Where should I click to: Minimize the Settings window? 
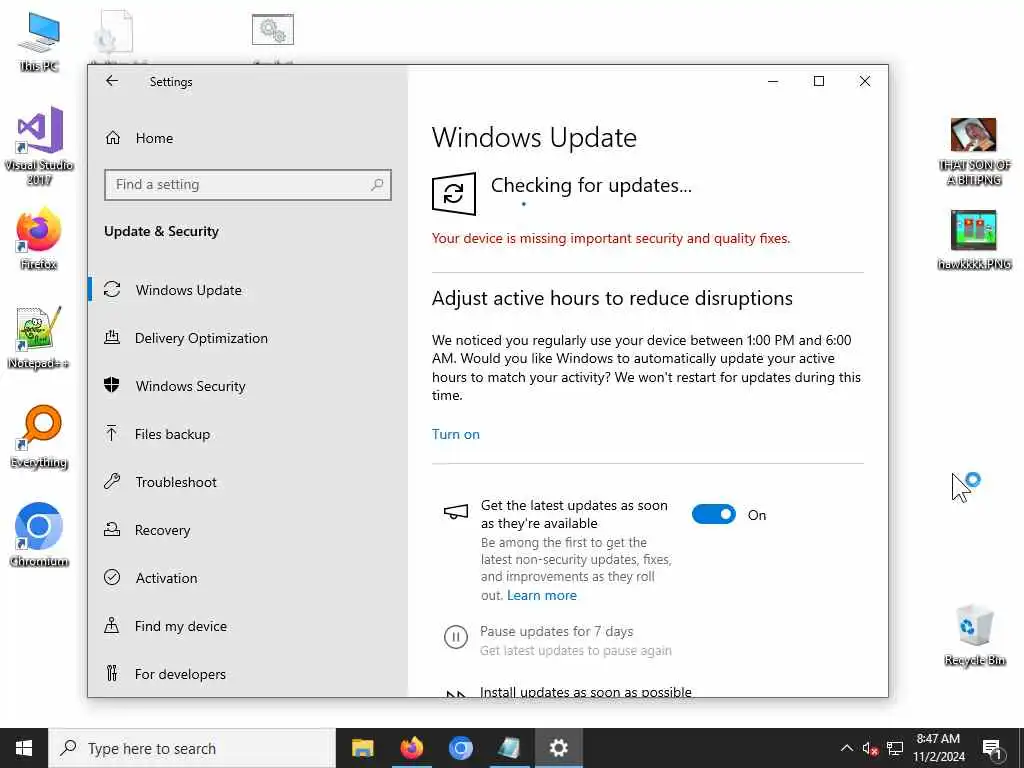pyautogui.click(x=773, y=81)
